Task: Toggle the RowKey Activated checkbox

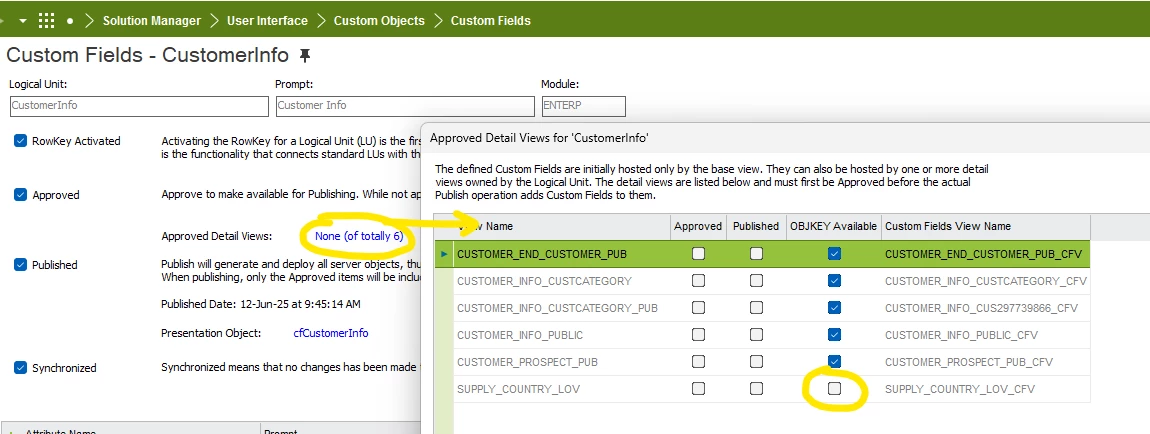Action: click(21, 141)
